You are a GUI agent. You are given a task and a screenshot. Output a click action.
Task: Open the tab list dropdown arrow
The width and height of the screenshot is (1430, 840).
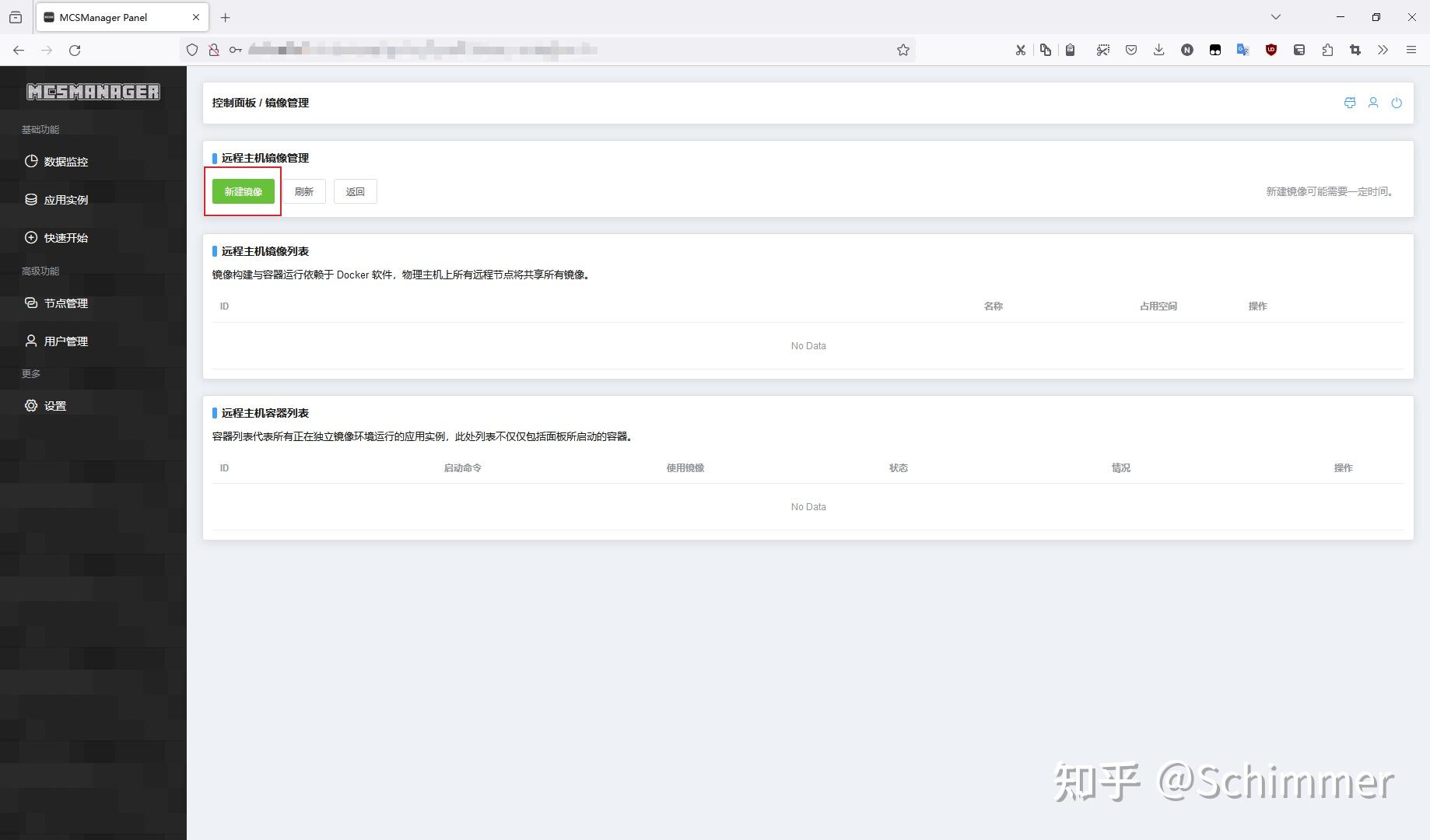pos(1275,16)
